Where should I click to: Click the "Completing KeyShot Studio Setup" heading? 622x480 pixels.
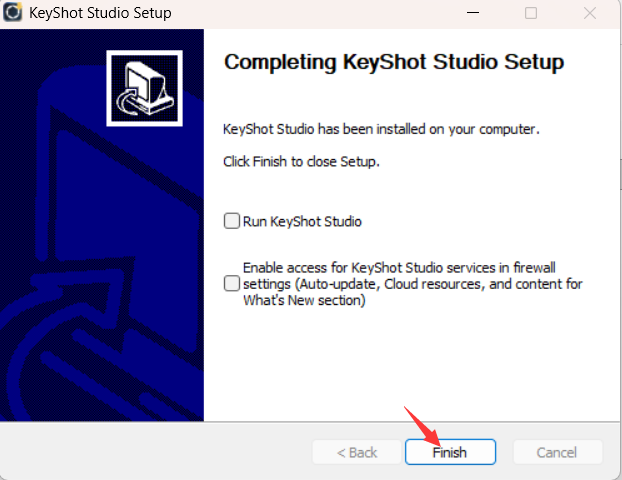pyautogui.click(x=394, y=62)
